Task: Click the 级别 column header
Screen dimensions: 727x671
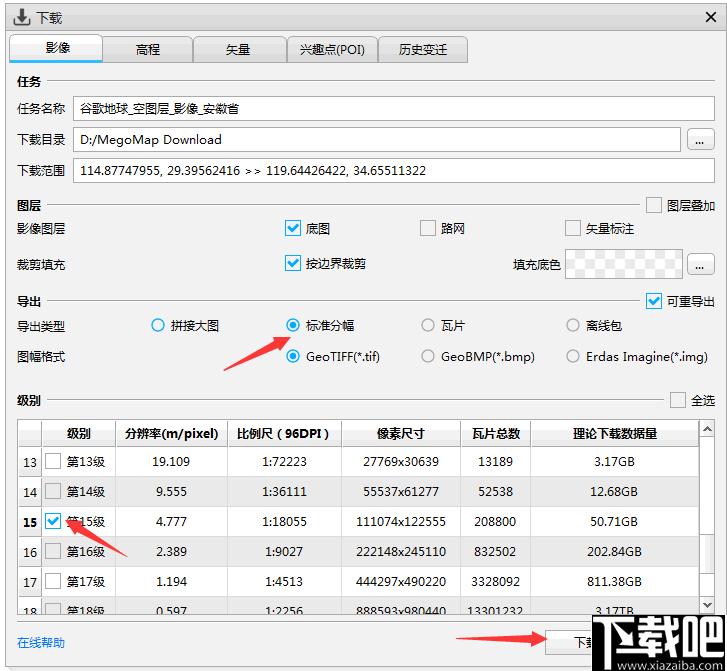Action: point(78,434)
